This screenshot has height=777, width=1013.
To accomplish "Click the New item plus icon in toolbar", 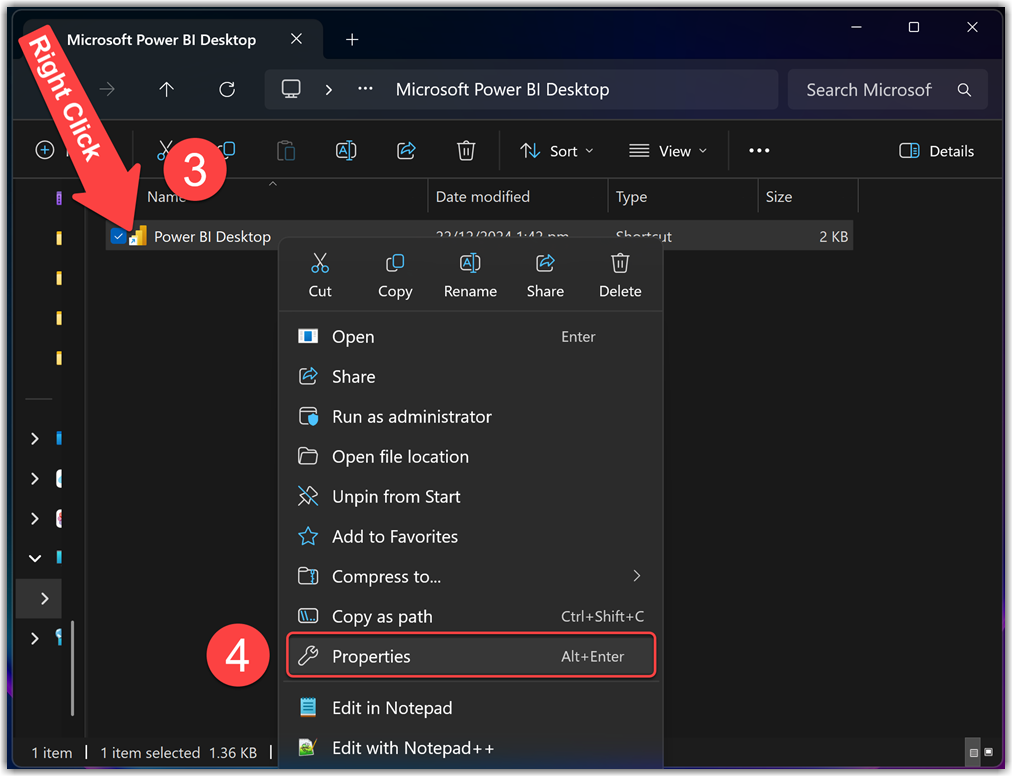I will (45, 150).
